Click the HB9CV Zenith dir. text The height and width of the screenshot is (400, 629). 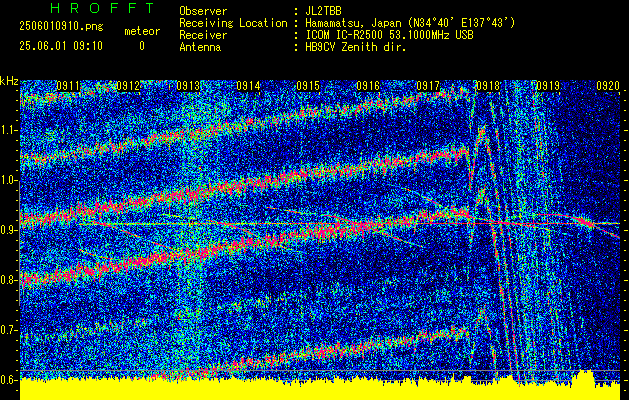tap(356, 47)
